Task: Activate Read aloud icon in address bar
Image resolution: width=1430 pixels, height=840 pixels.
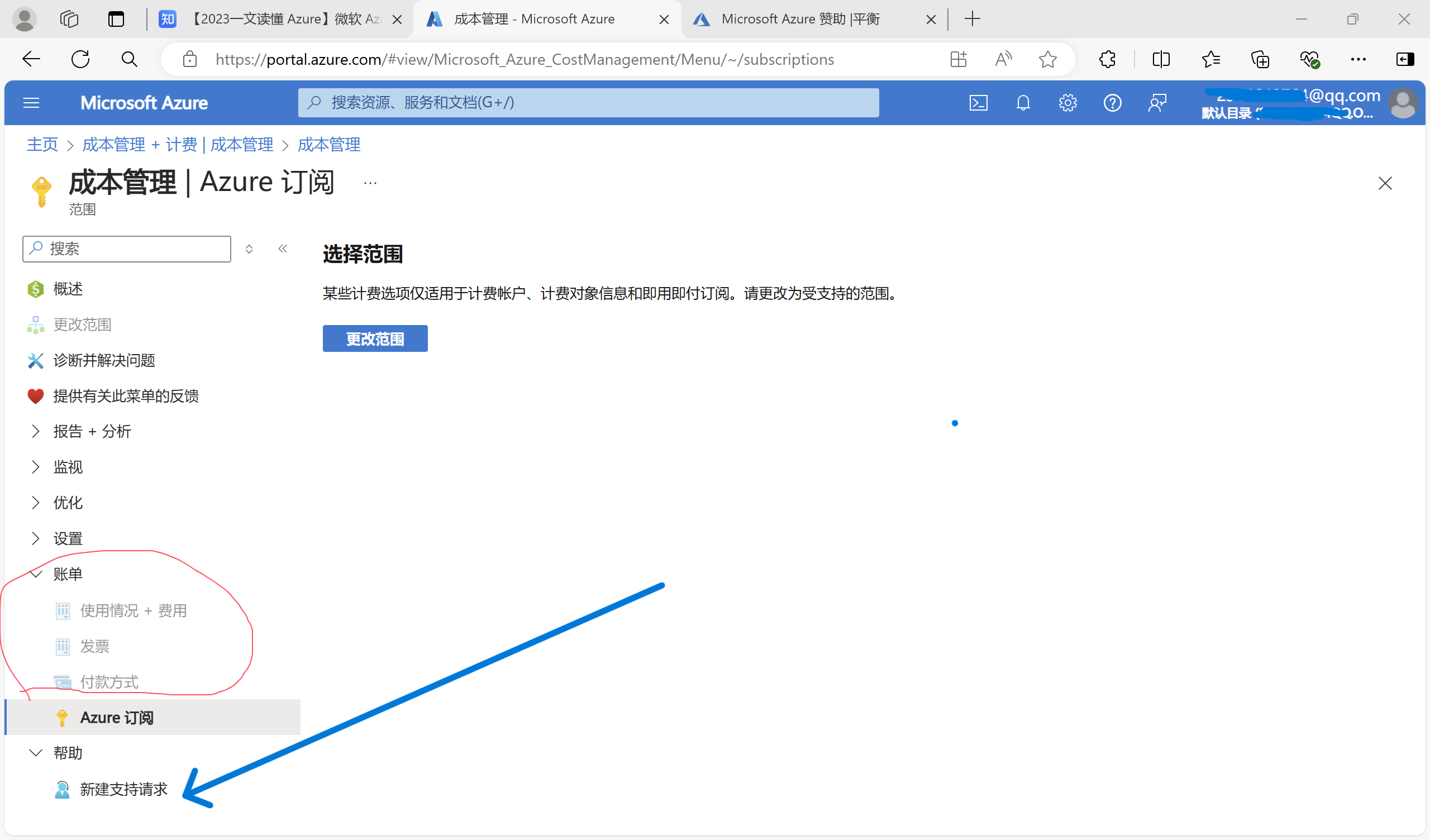Action: 1003,59
